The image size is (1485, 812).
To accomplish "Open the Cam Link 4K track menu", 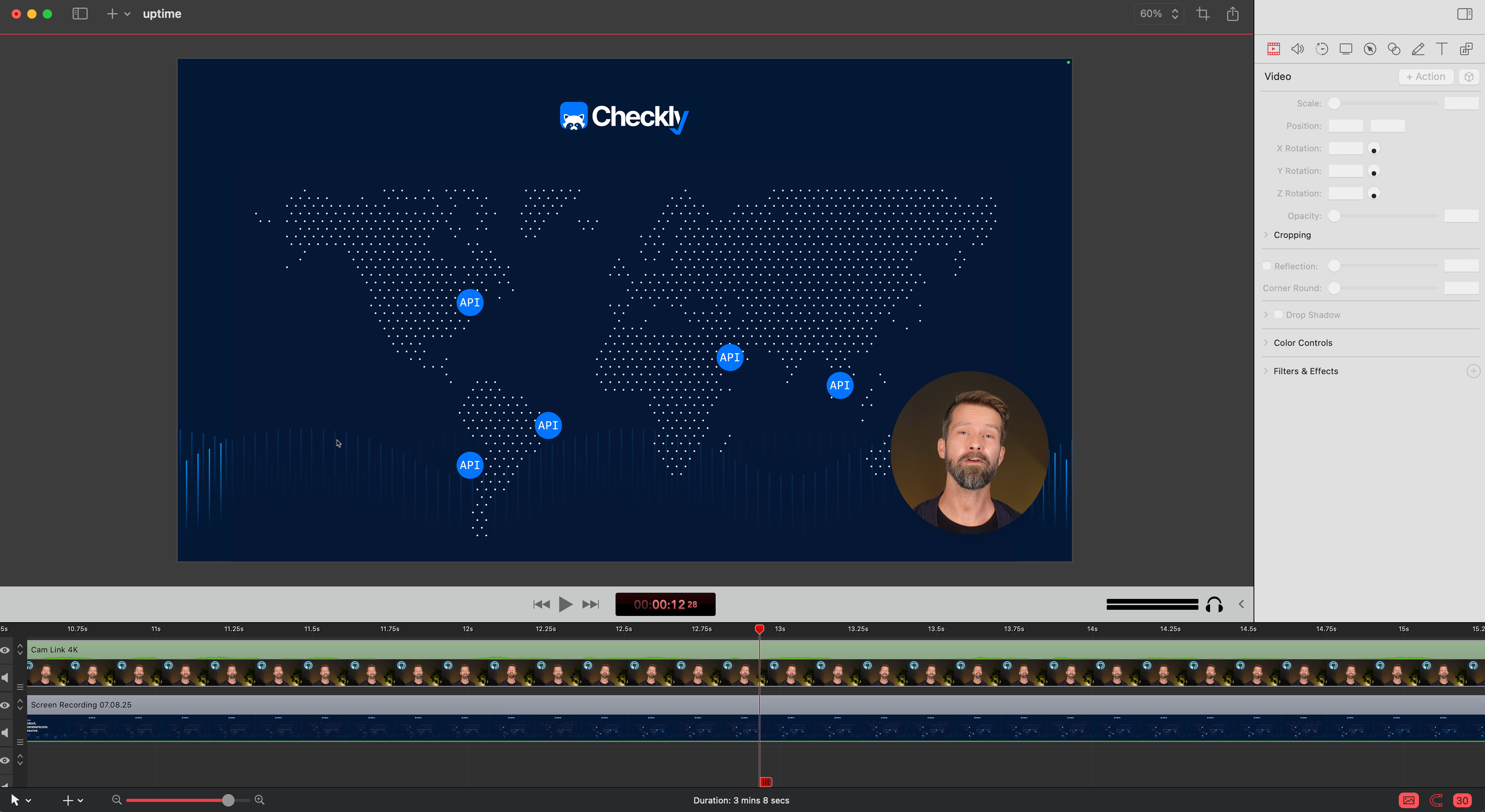I will point(20,687).
